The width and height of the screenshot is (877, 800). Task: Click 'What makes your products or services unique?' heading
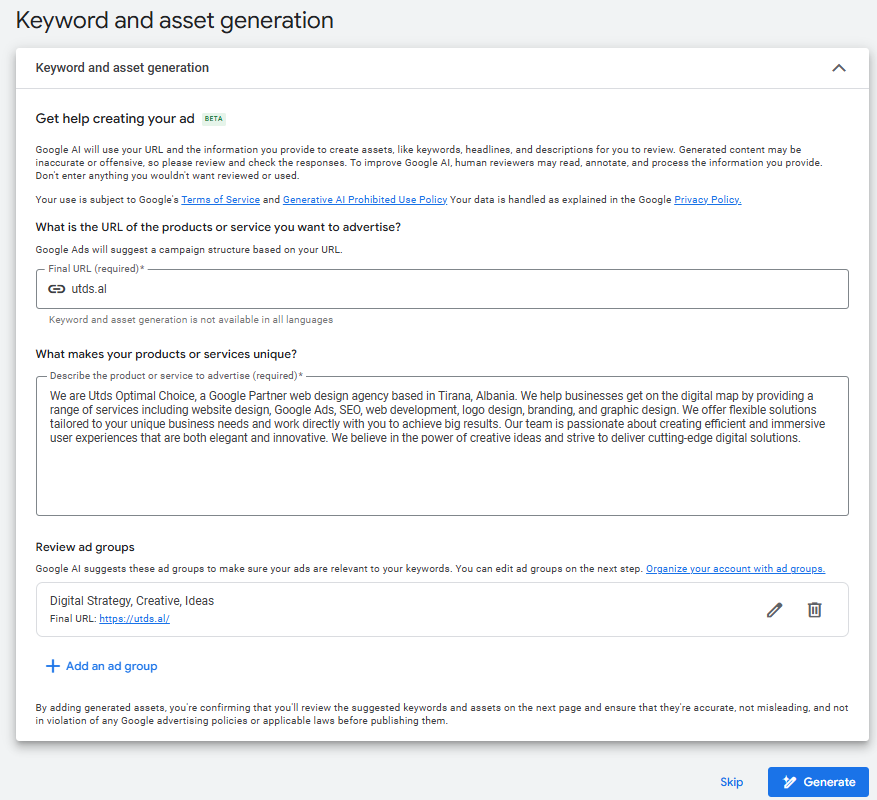pos(166,354)
